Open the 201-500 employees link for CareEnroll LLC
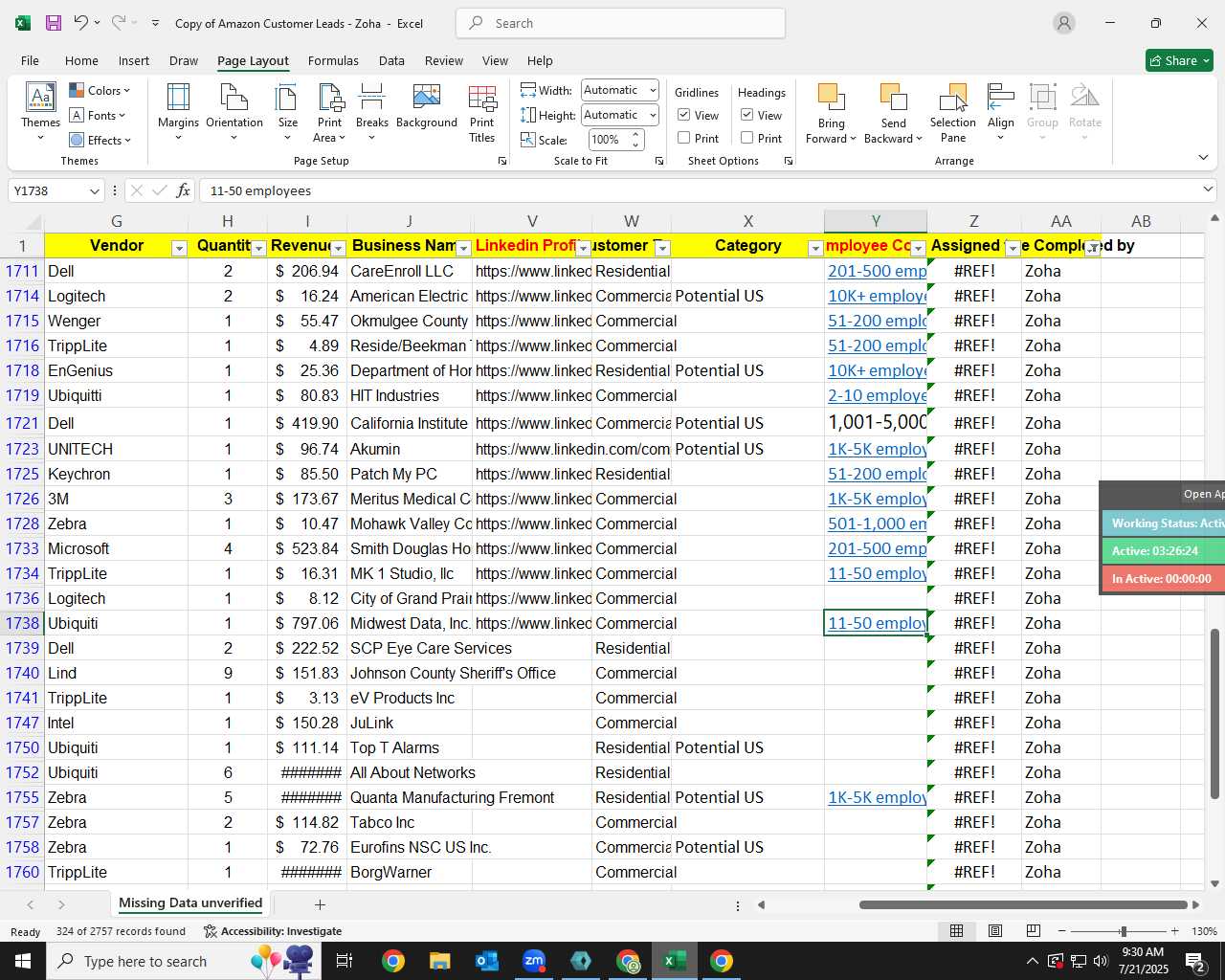This screenshot has width=1225, height=980. (x=877, y=271)
